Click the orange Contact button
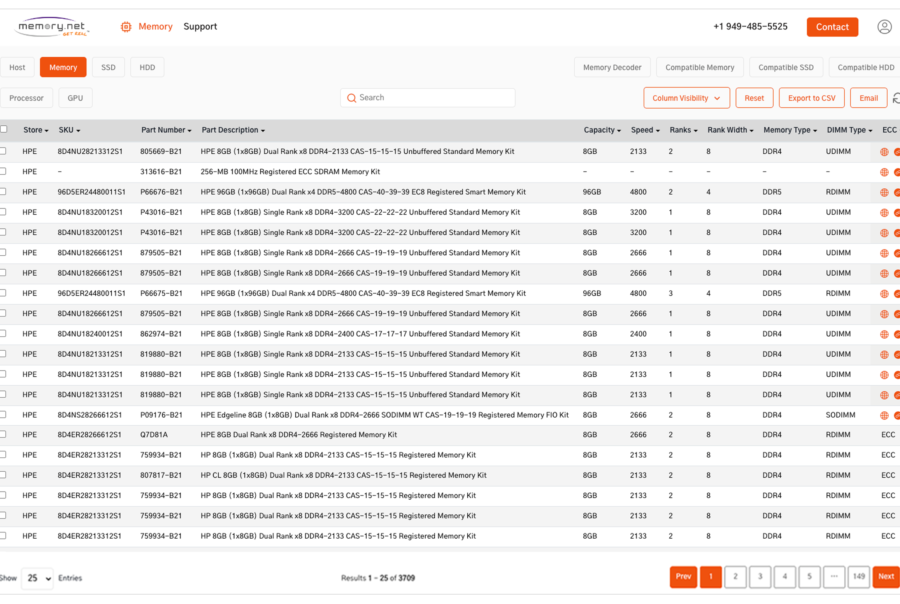The height and width of the screenshot is (604, 900). (x=832, y=27)
